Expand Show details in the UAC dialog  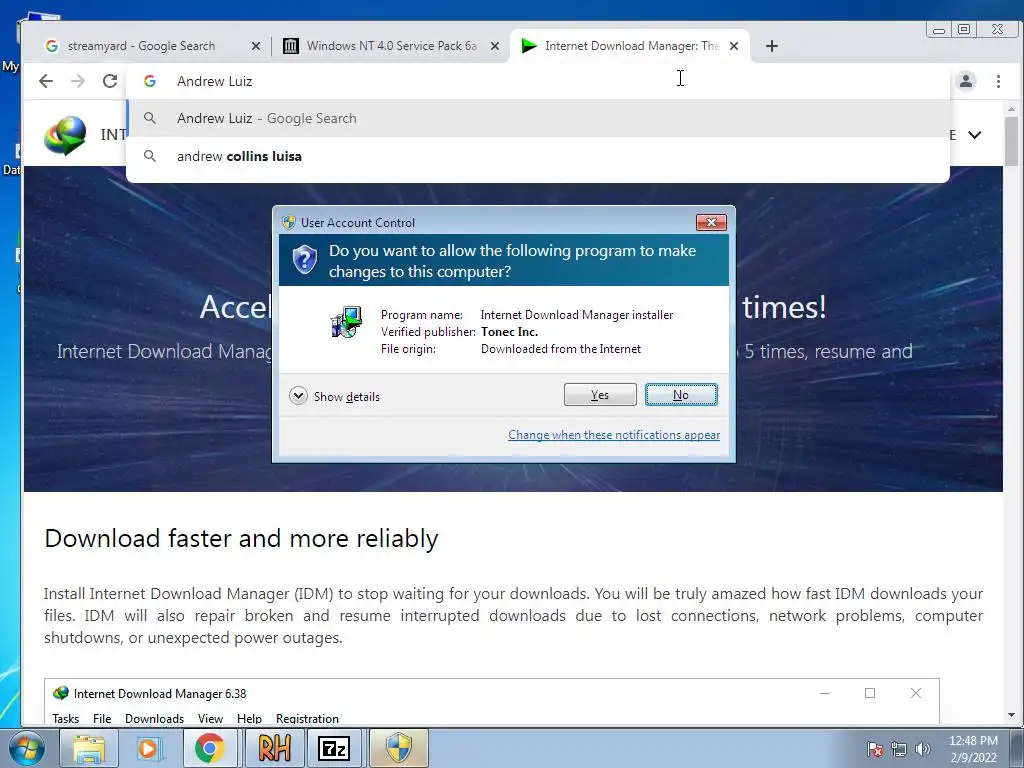click(334, 396)
